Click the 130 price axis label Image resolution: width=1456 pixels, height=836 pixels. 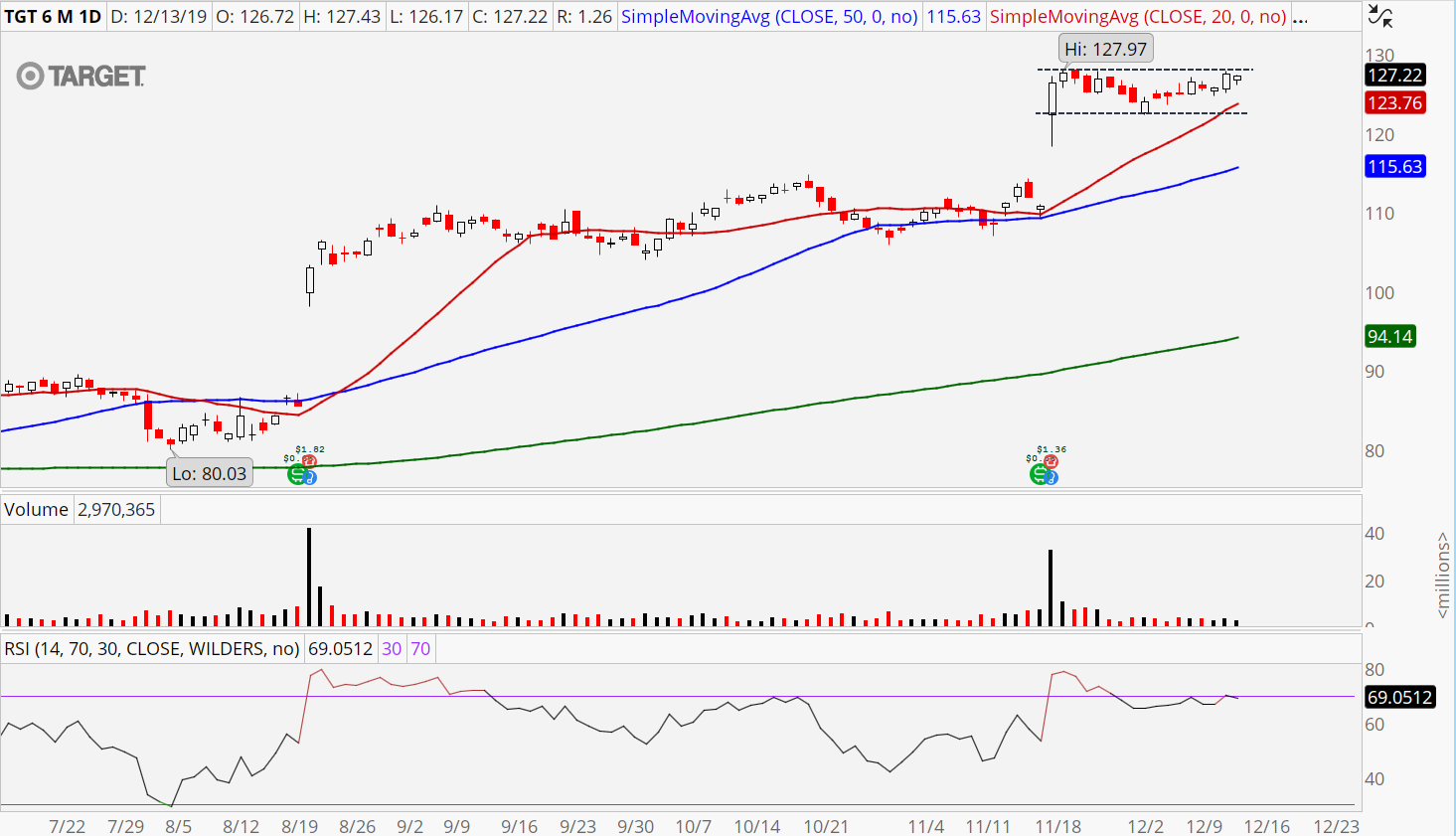tap(1379, 56)
